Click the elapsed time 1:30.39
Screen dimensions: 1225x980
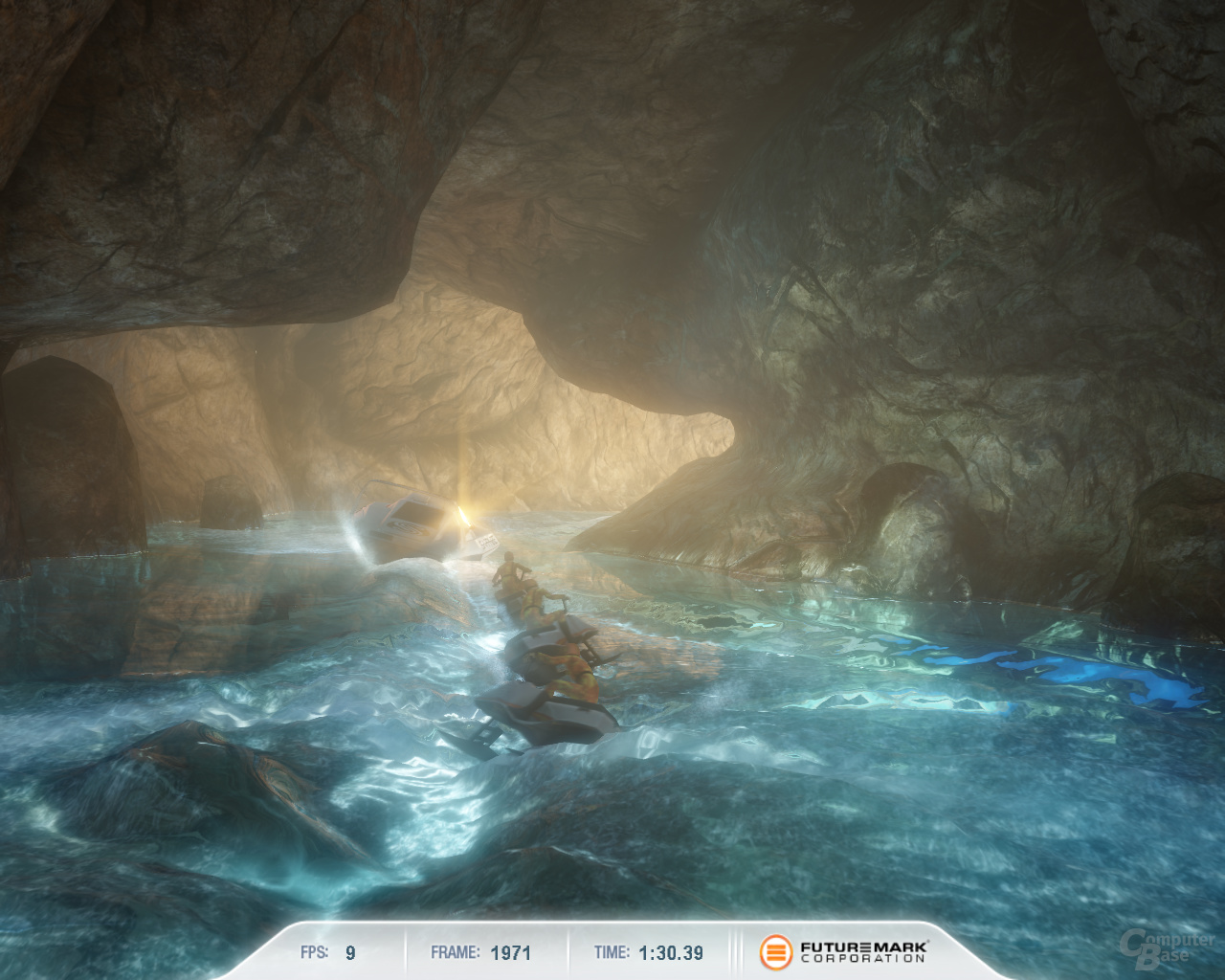tap(671, 952)
